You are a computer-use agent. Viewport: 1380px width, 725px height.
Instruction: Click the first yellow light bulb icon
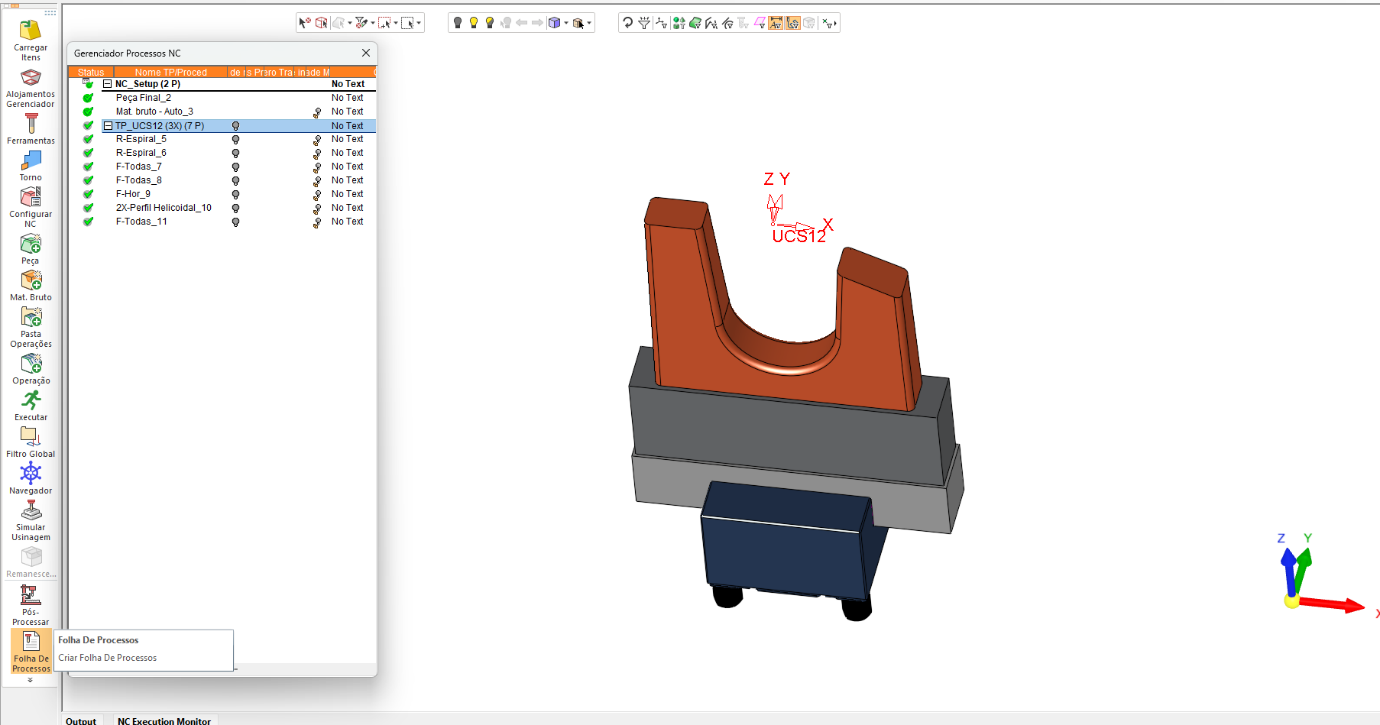click(474, 22)
